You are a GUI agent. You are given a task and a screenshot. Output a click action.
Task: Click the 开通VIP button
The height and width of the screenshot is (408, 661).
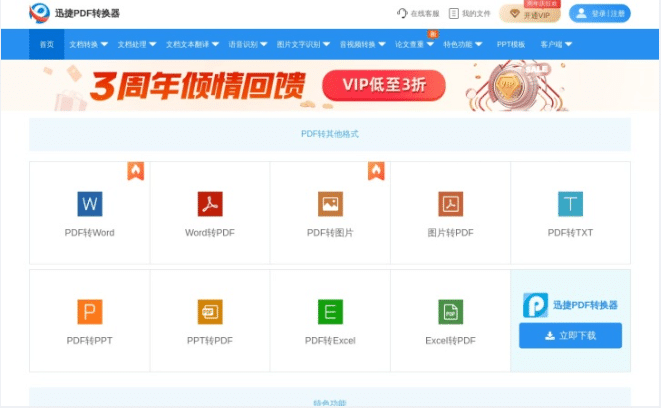tap(530, 13)
